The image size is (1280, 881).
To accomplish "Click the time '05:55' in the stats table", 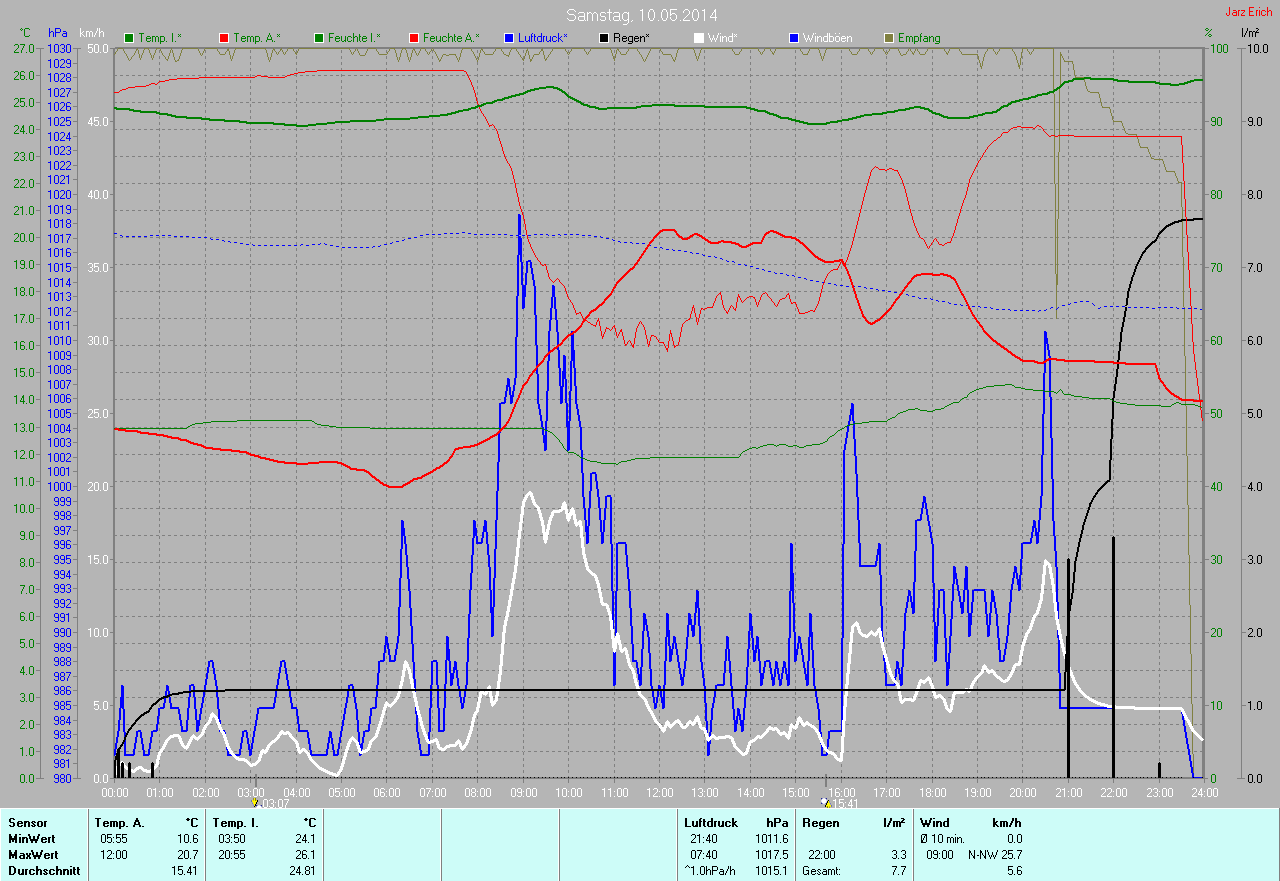I will pos(114,839).
